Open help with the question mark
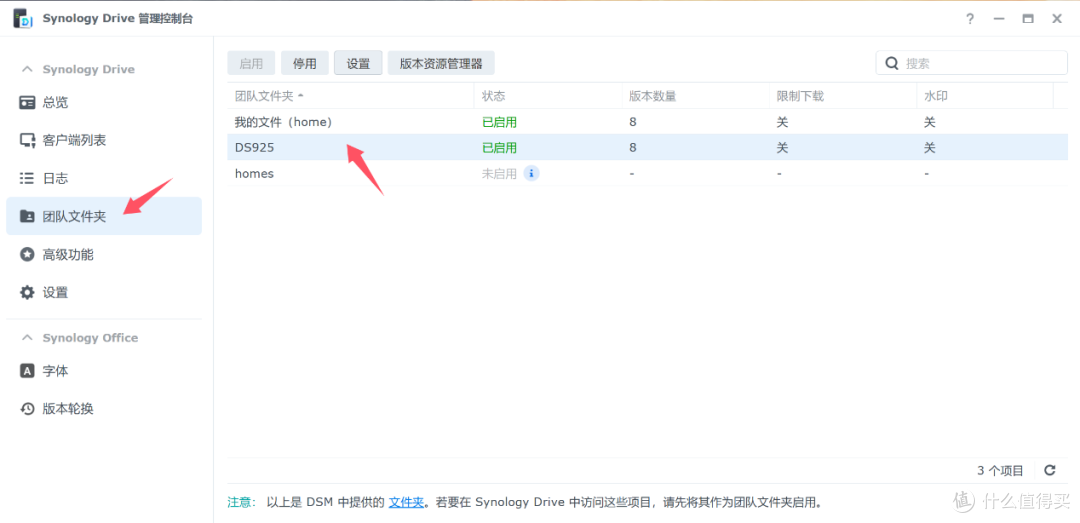 click(970, 19)
